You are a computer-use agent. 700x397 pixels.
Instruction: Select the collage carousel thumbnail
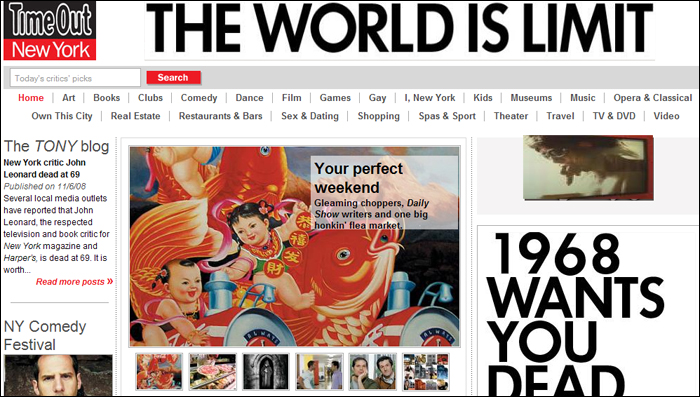pos(426,372)
